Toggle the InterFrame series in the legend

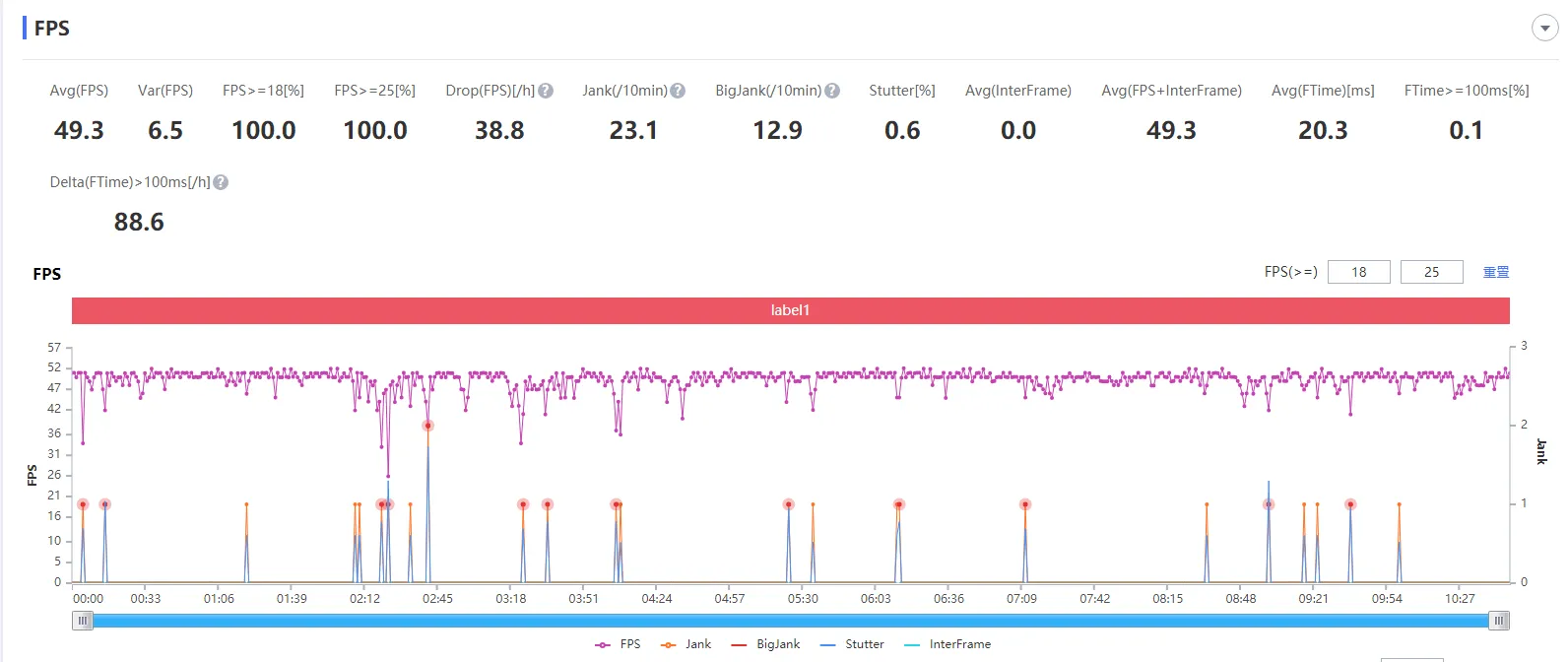[947, 644]
